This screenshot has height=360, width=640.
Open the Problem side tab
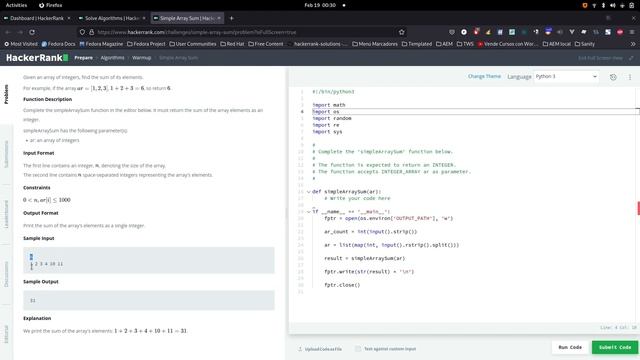pyautogui.click(x=6, y=94)
